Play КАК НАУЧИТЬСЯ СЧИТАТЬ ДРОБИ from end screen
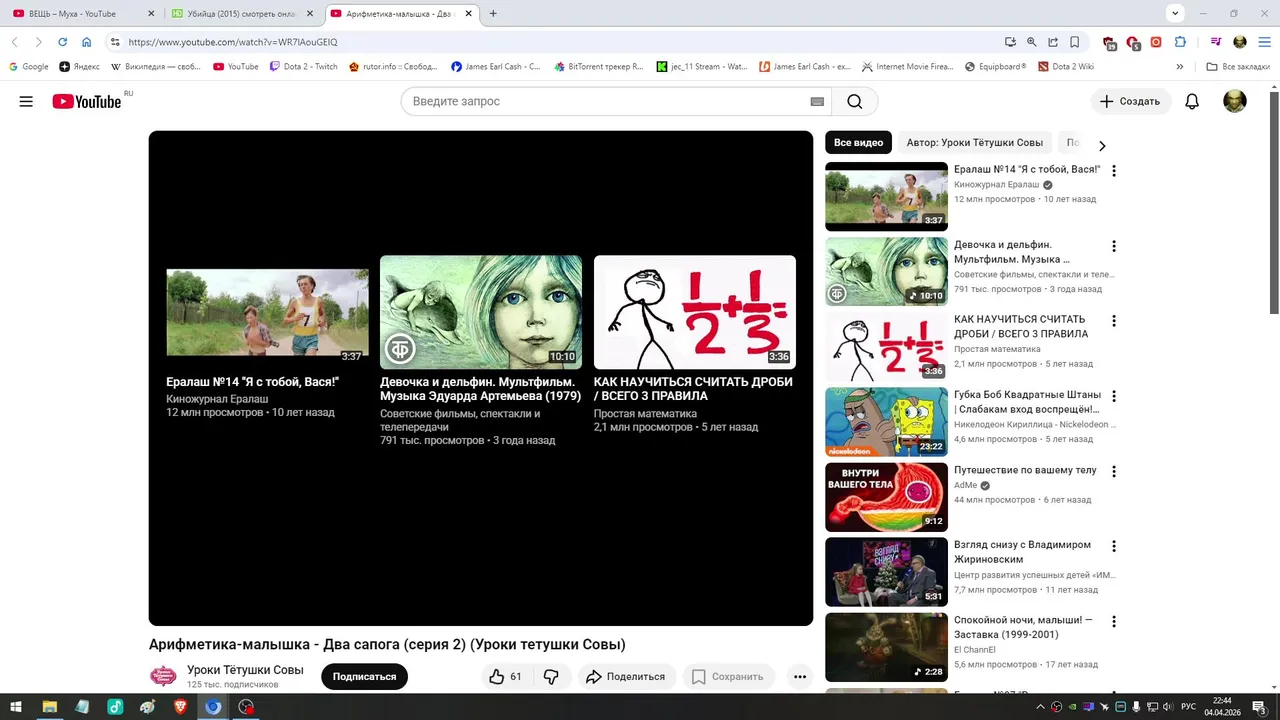 click(695, 312)
